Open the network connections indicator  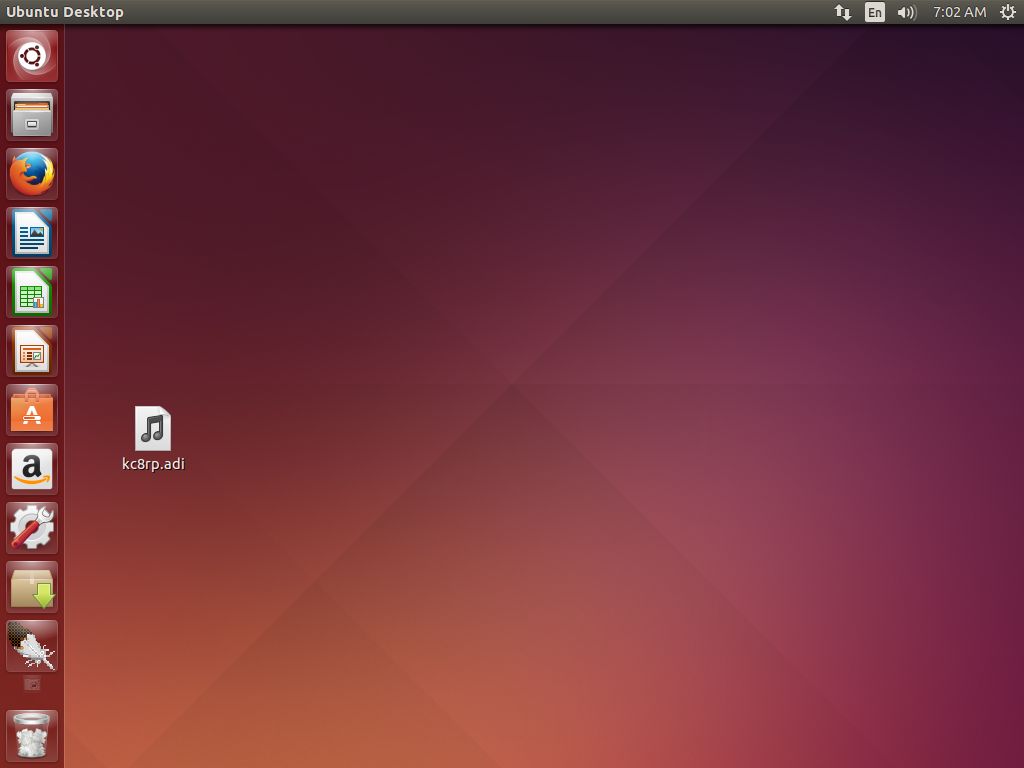tap(843, 12)
